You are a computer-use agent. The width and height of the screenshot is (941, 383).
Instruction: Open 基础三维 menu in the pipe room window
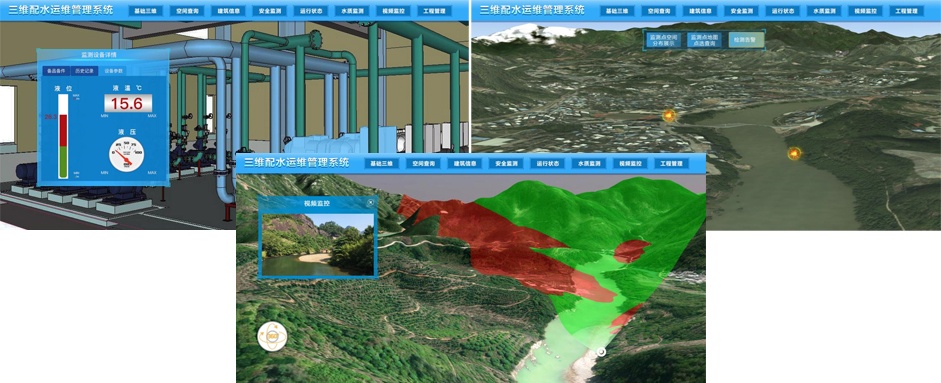(x=145, y=11)
